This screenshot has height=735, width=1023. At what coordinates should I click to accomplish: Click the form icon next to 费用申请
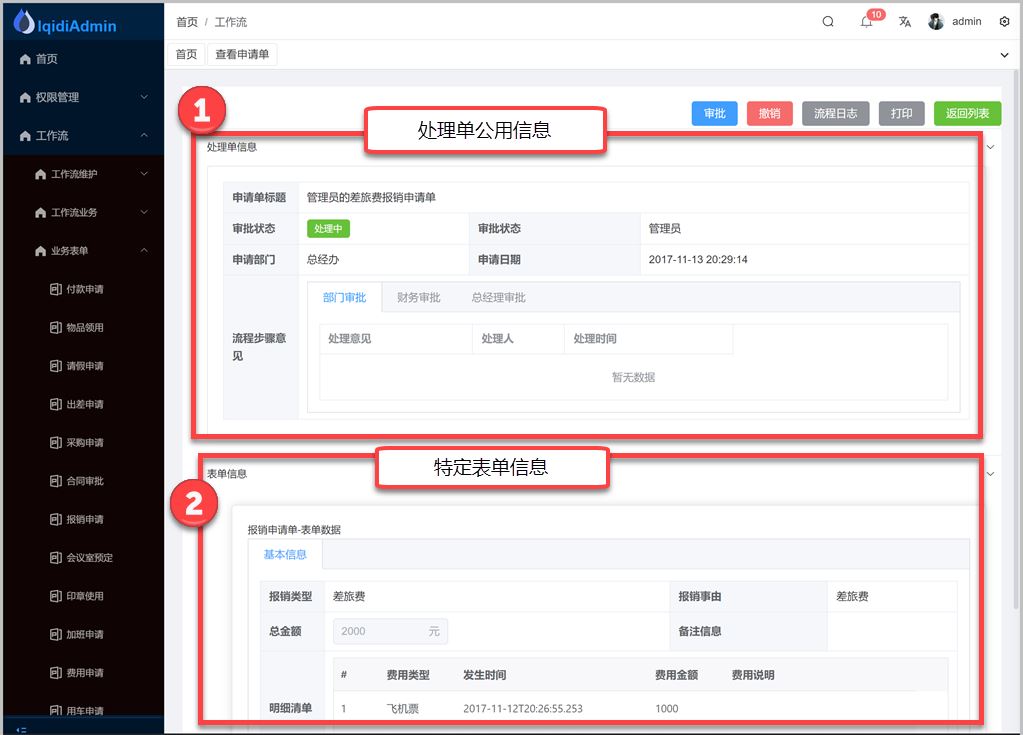[x=56, y=673]
